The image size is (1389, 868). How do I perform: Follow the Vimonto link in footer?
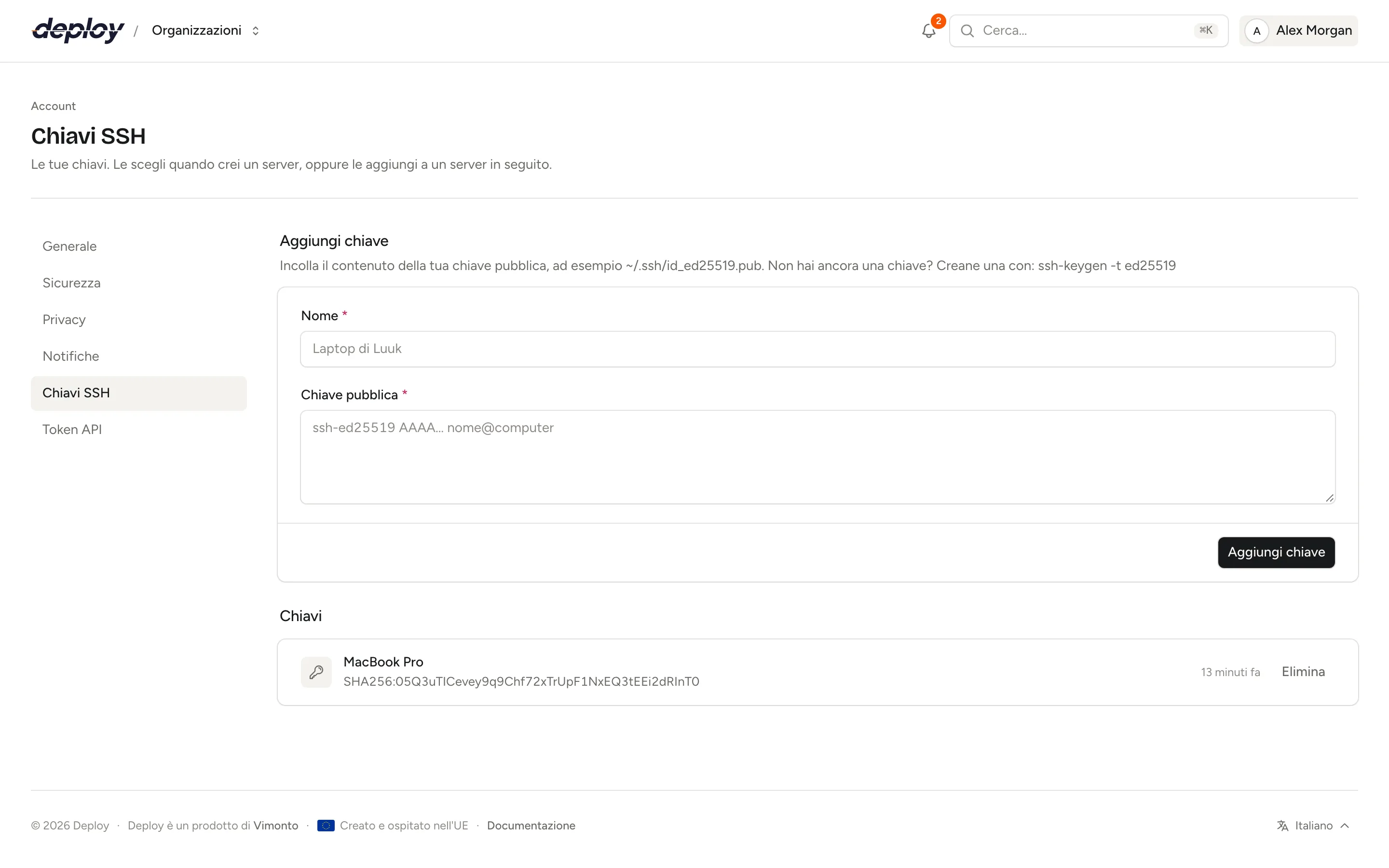(x=275, y=826)
